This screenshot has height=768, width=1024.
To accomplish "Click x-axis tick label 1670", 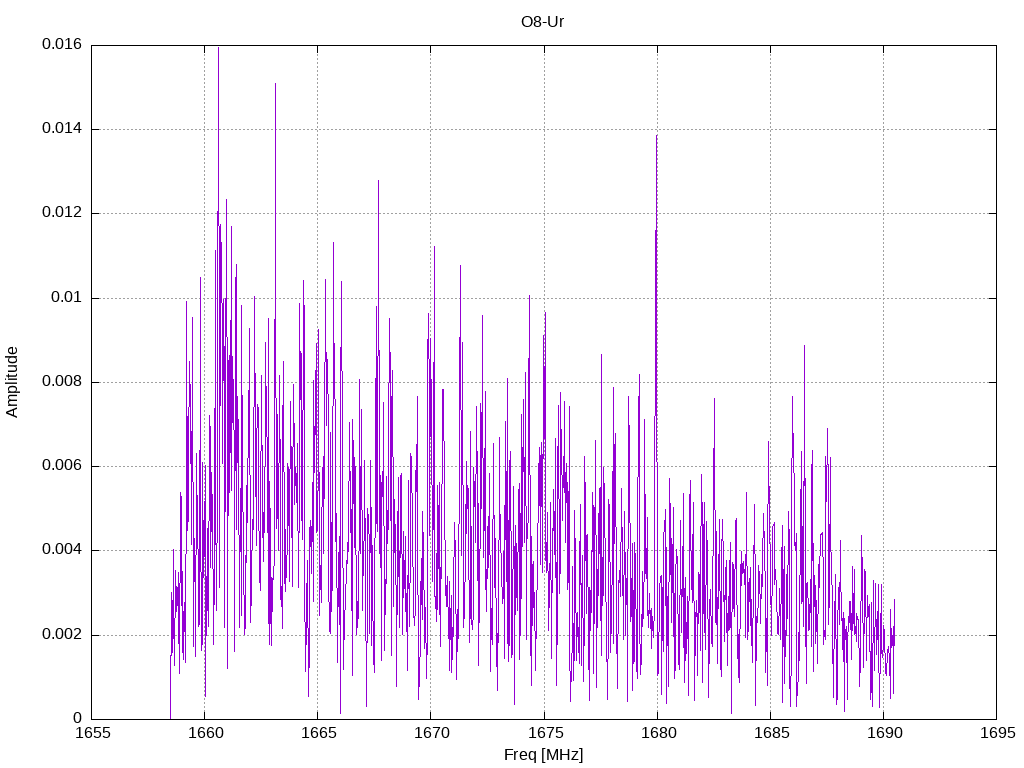I will point(432,733).
